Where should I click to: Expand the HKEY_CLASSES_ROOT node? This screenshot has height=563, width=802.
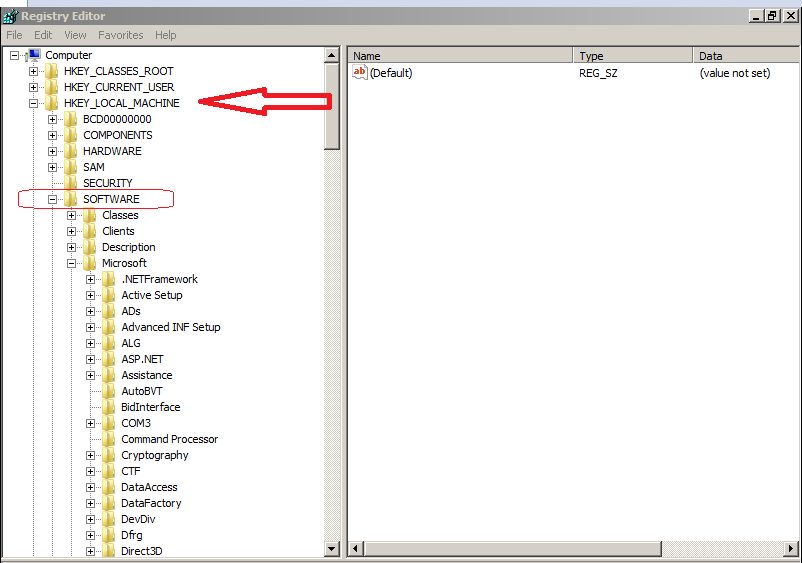[x=33, y=72]
